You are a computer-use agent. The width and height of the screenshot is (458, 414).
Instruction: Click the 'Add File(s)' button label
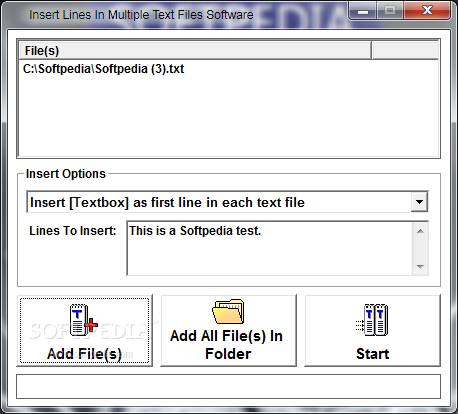tap(84, 354)
